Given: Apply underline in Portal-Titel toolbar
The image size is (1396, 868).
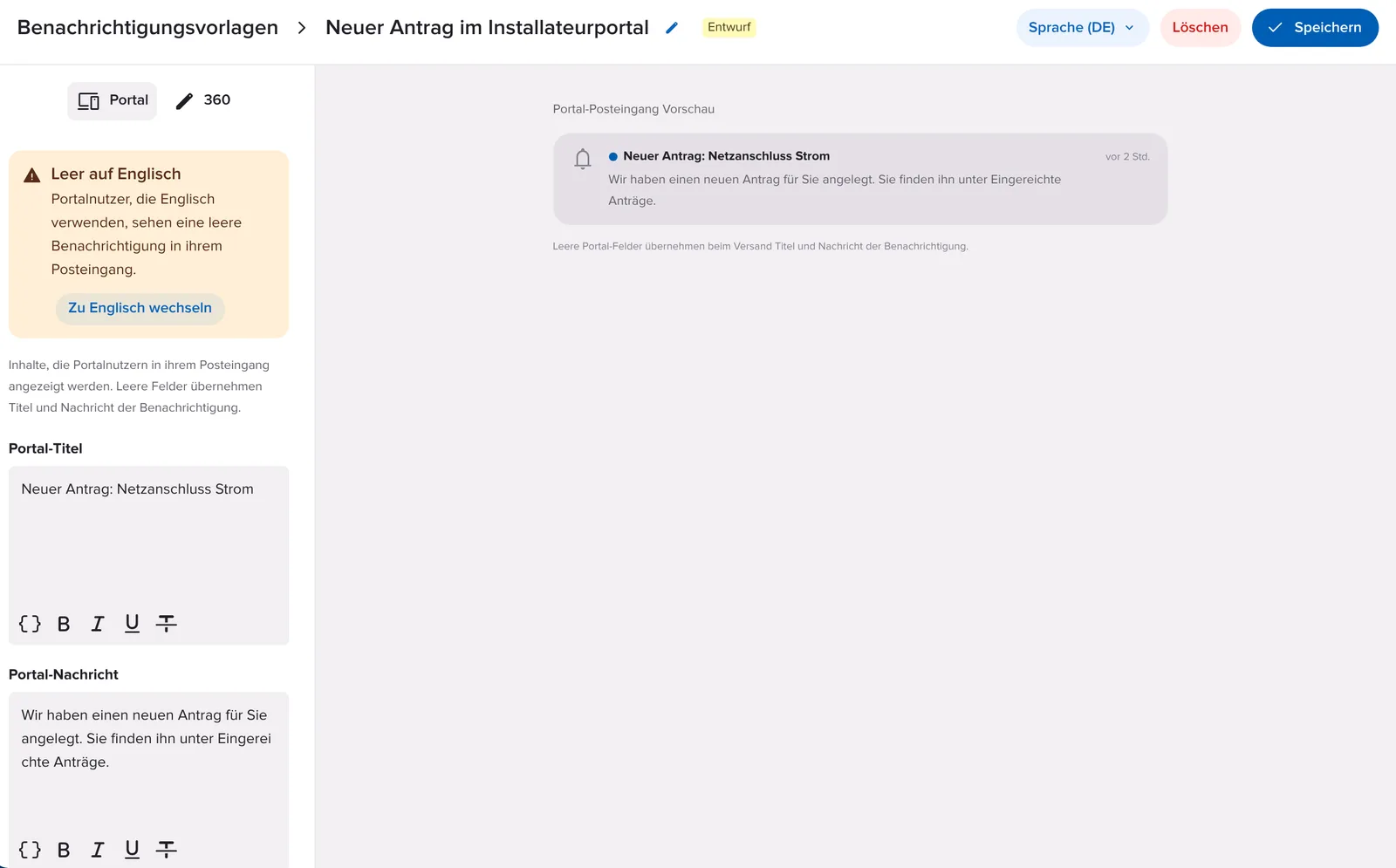Looking at the screenshot, I should click(132, 624).
